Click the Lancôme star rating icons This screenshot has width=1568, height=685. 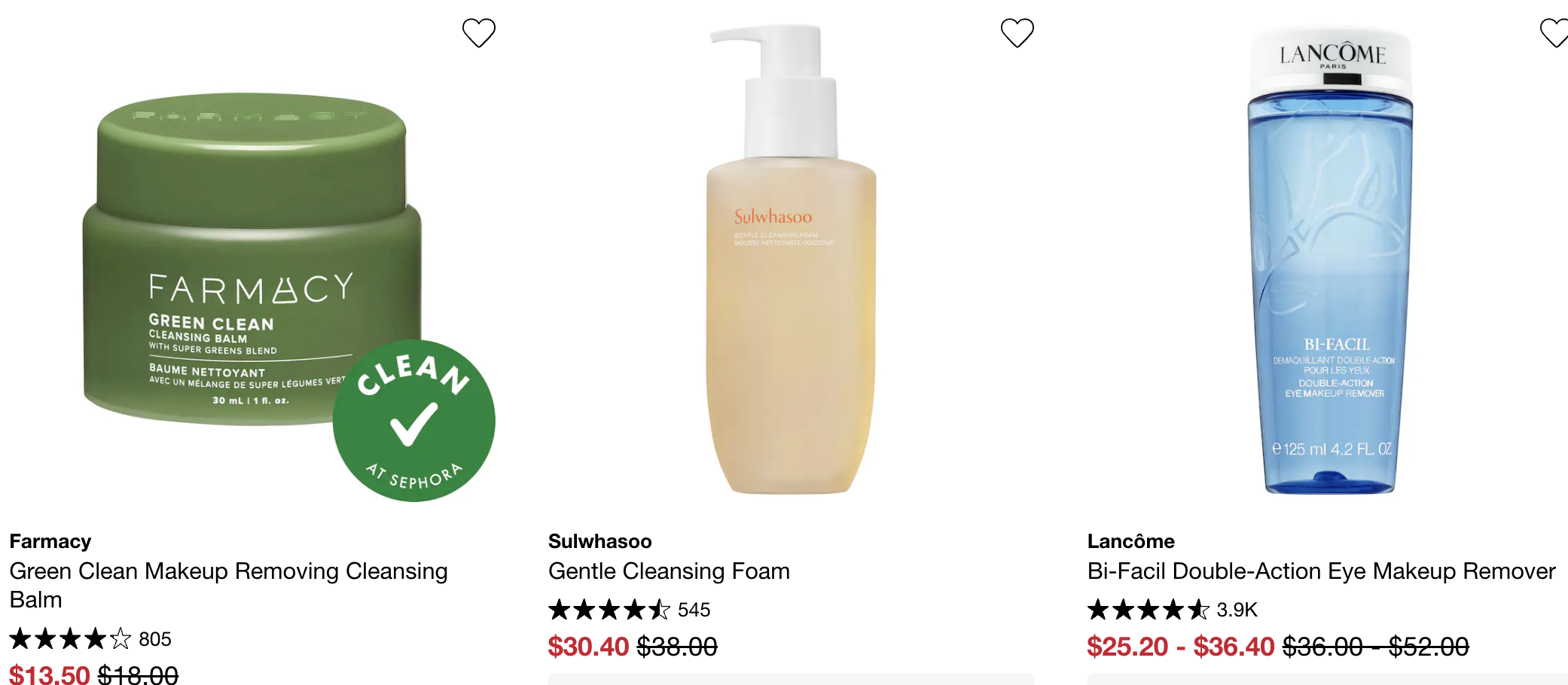1148,610
